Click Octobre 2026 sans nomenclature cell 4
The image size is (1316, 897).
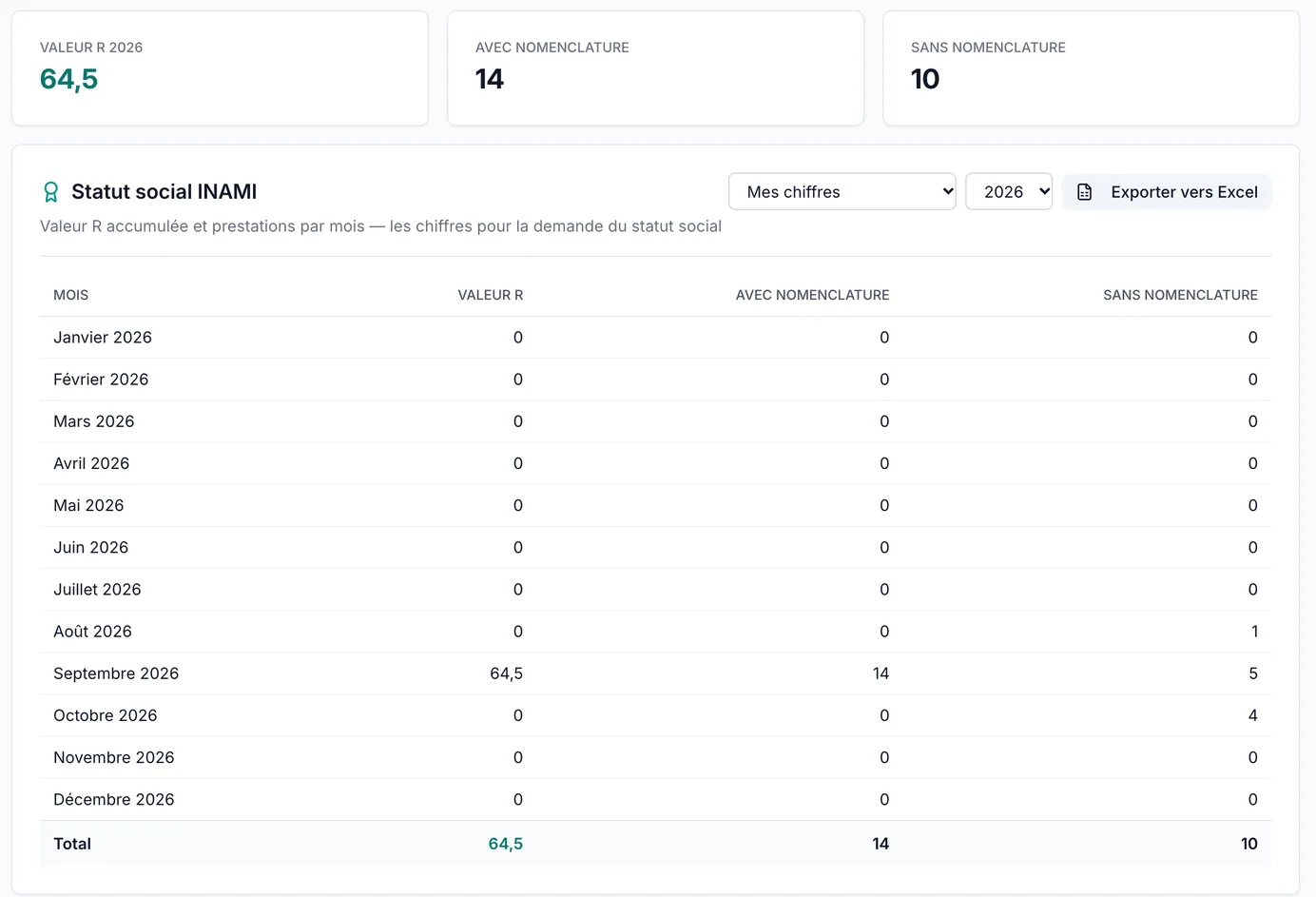(x=1253, y=715)
